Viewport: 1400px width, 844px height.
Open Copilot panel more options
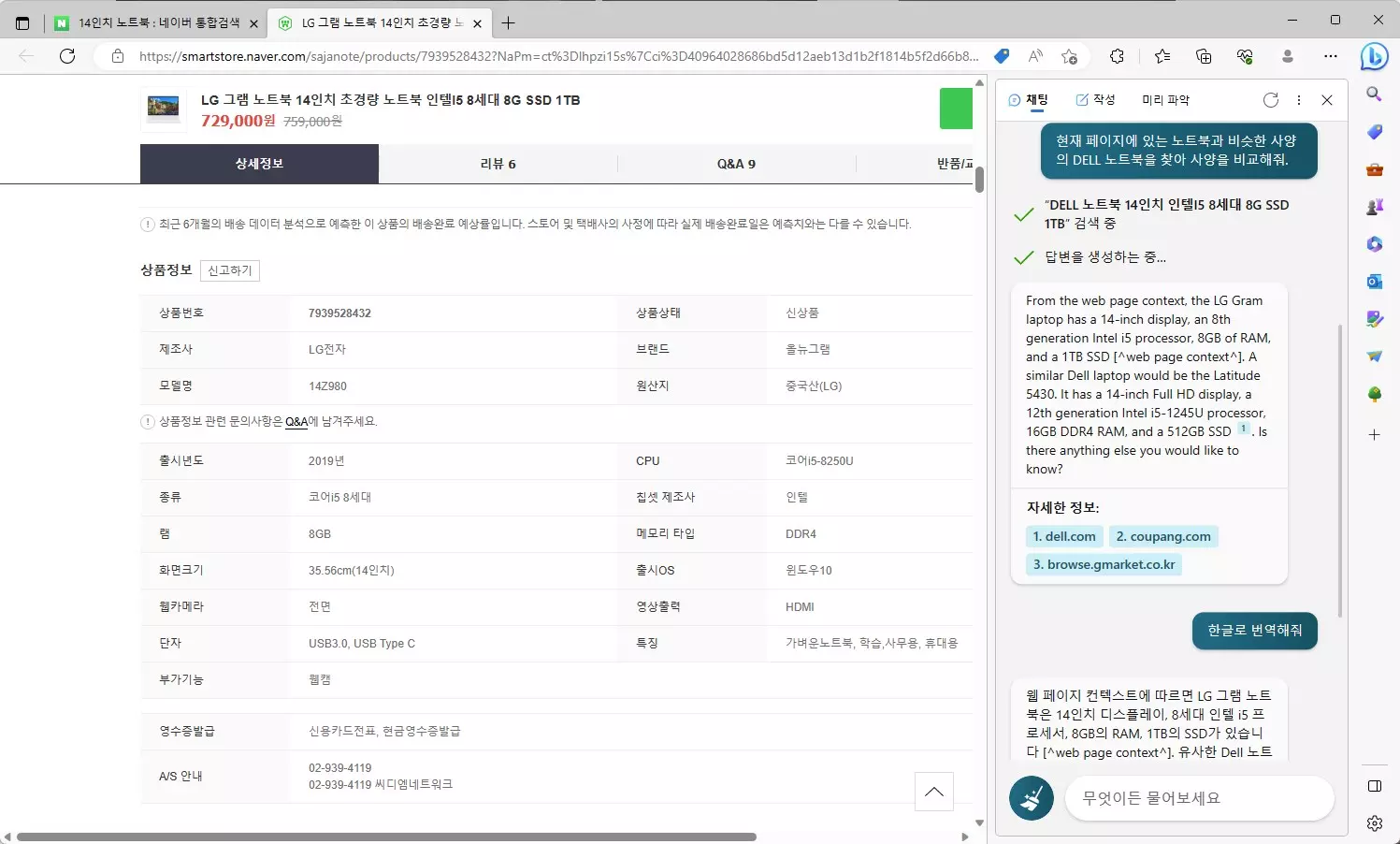click(x=1298, y=100)
